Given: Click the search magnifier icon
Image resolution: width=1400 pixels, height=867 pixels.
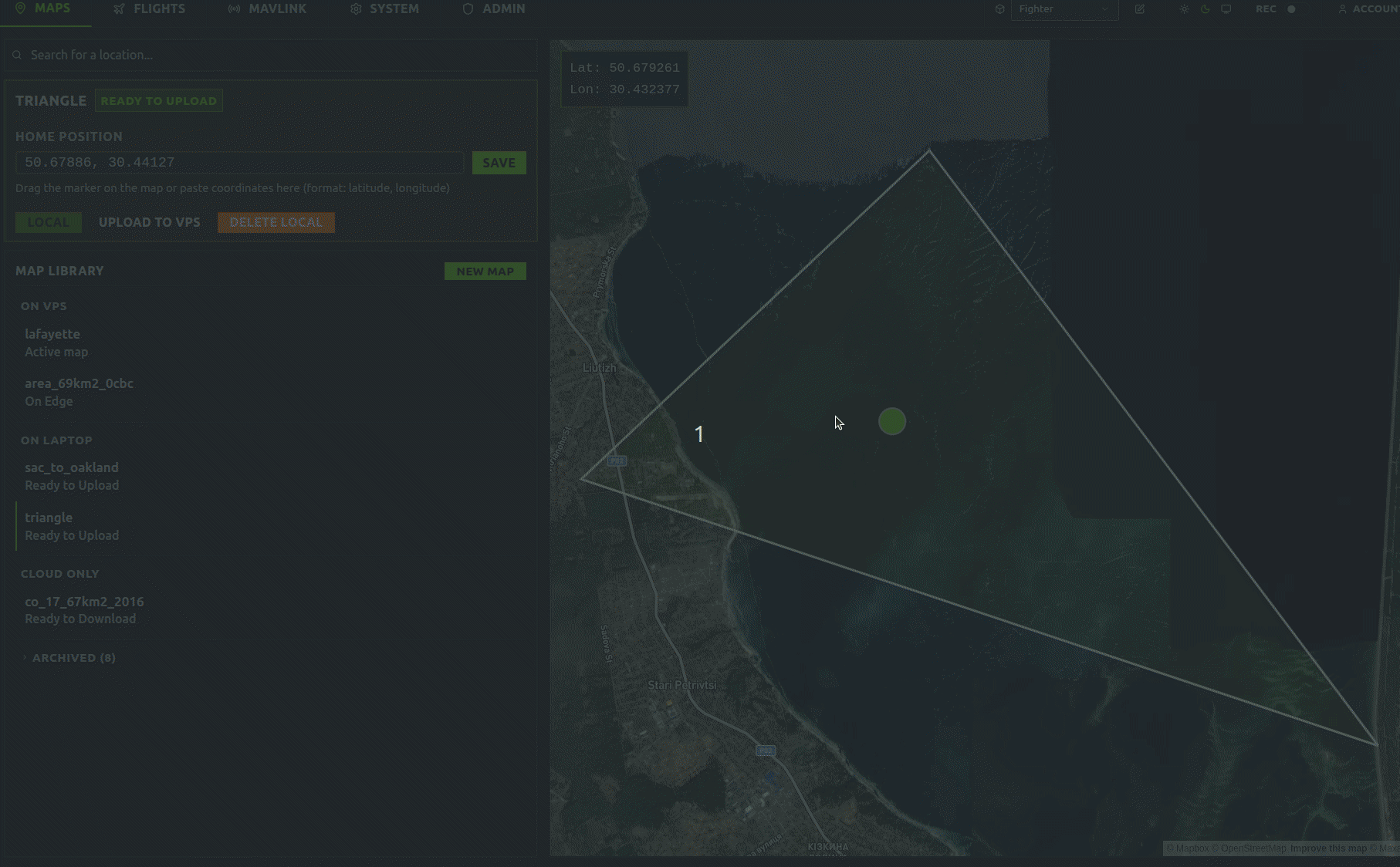Looking at the screenshot, I should [17, 56].
